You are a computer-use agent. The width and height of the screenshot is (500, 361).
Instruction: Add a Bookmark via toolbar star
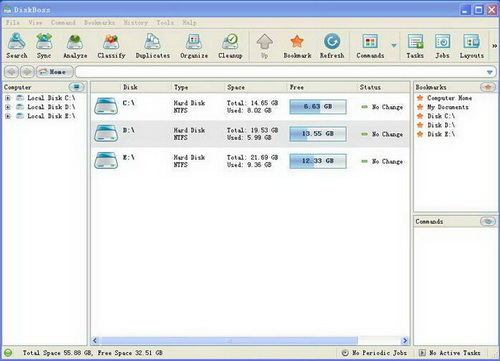(297, 46)
